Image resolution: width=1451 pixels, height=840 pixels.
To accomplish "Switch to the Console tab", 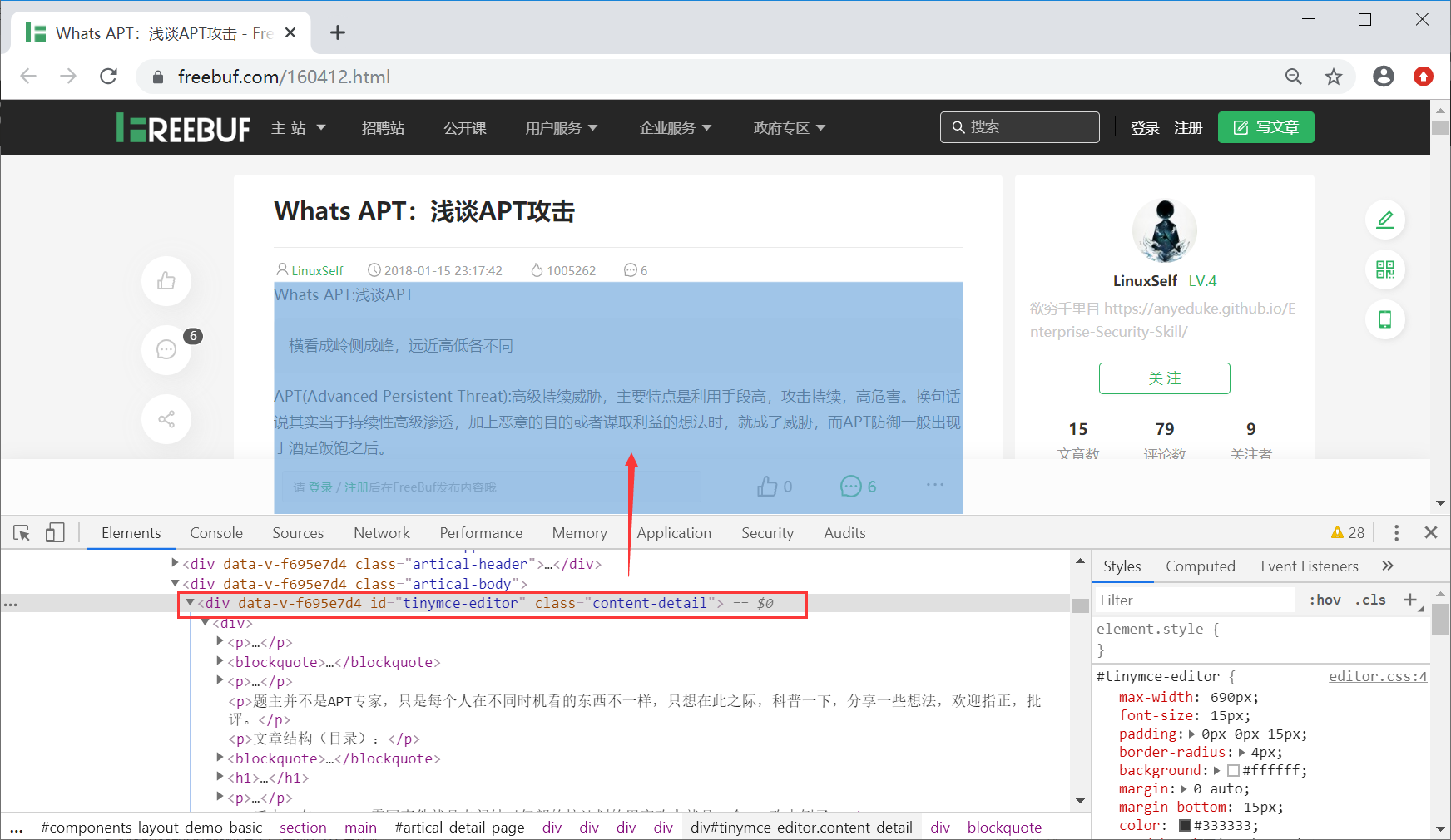I will coord(216,533).
